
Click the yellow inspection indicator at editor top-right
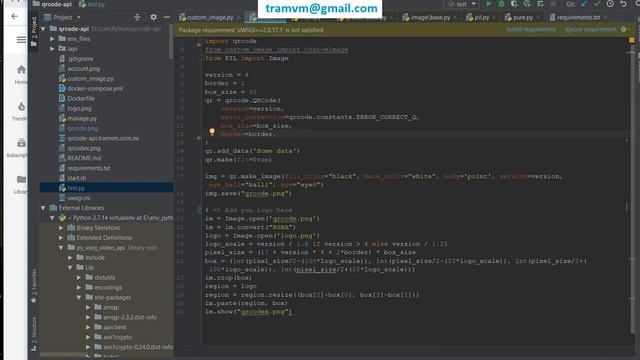click(631, 40)
